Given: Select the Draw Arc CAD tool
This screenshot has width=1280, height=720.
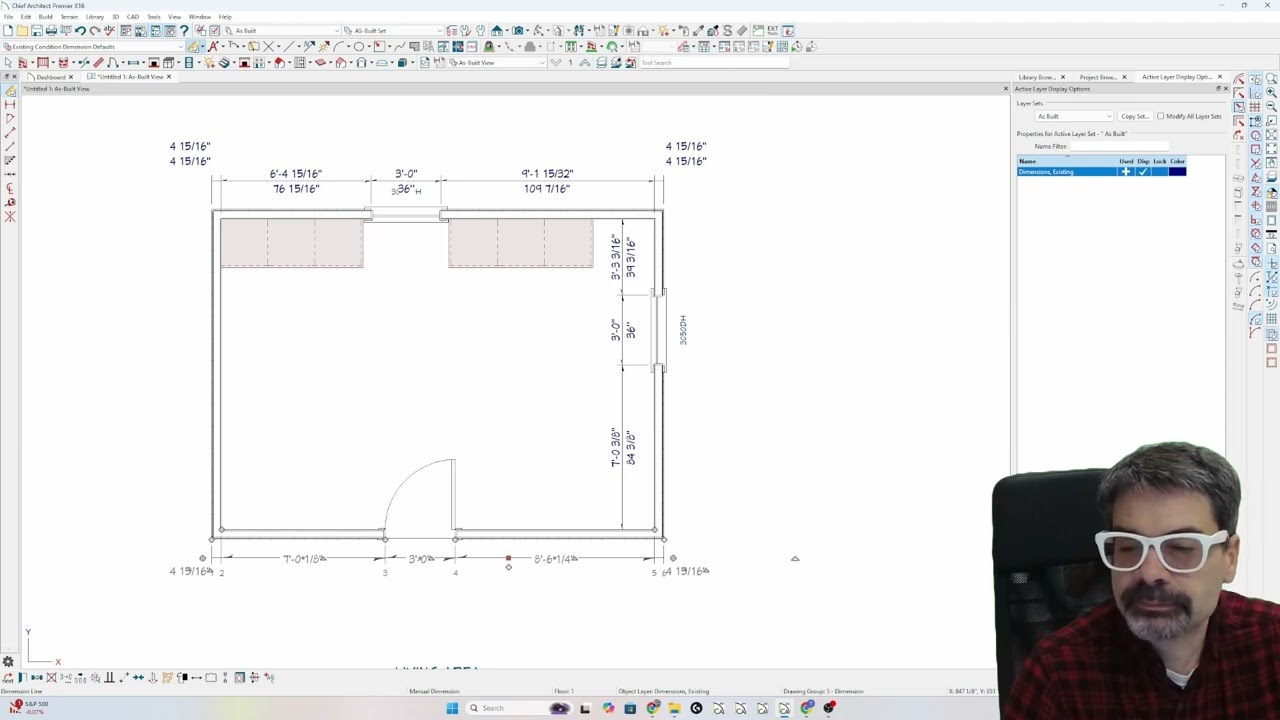Looking at the screenshot, I should coord(338,46).
